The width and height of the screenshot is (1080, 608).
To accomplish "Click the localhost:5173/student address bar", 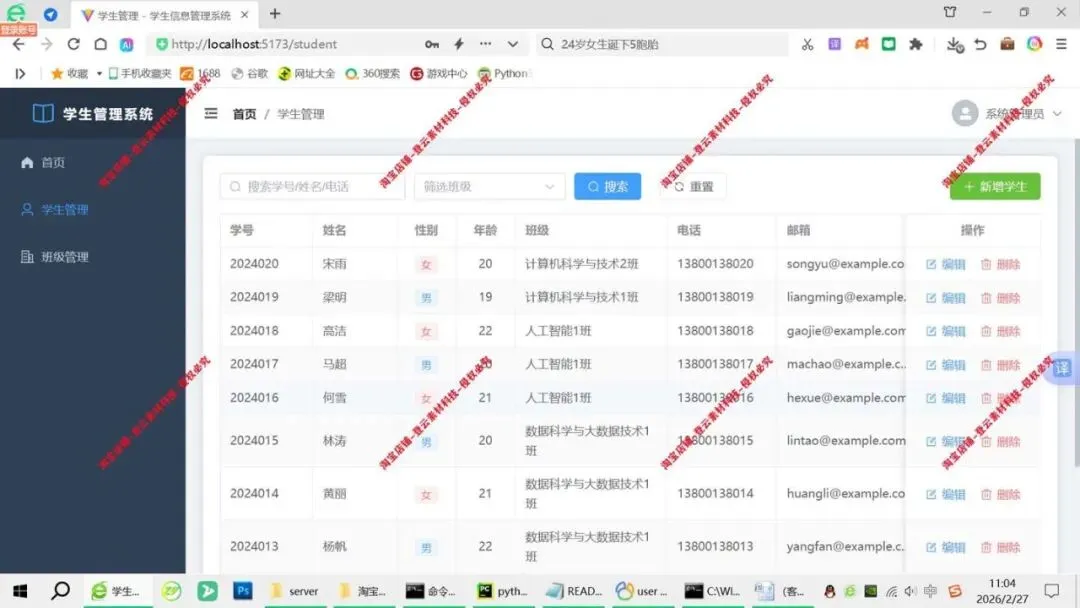I will [254, 44].
